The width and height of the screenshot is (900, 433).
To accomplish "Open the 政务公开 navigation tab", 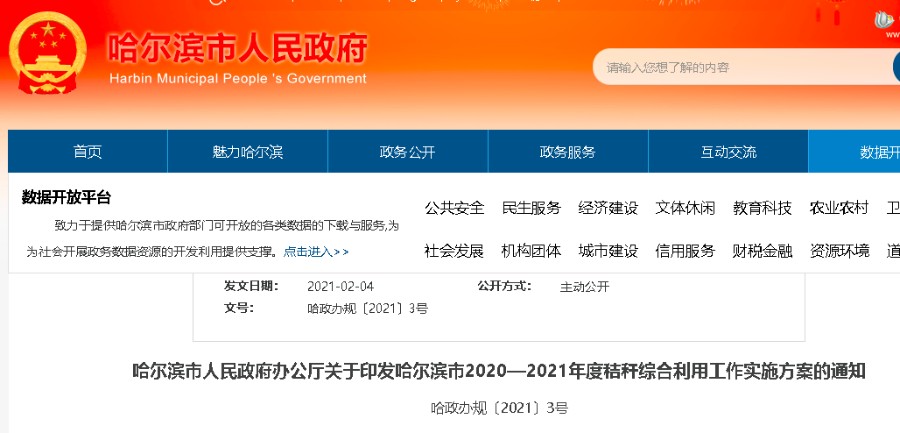I will pos(408,152).
